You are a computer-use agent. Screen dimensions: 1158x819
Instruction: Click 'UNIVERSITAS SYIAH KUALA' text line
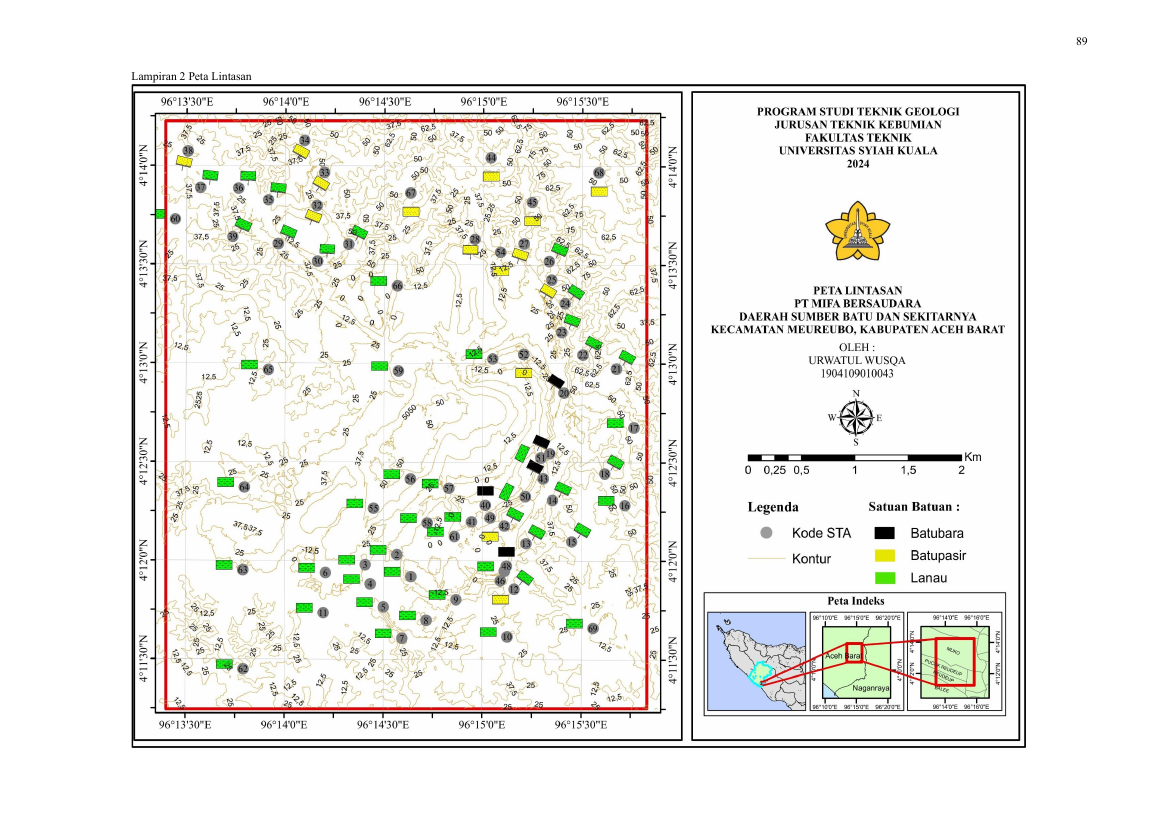[x=857, y=151]
